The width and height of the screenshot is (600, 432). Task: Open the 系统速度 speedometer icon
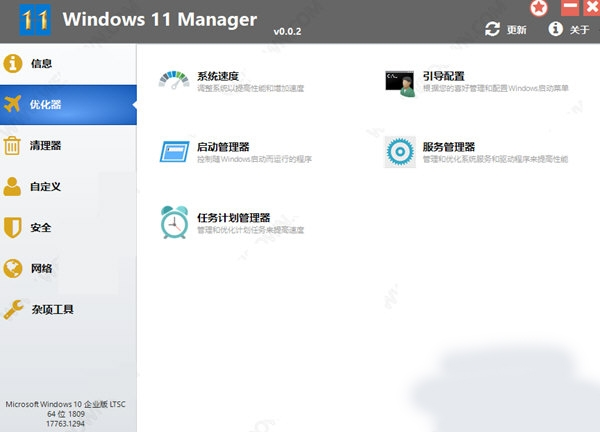point(174,80)
